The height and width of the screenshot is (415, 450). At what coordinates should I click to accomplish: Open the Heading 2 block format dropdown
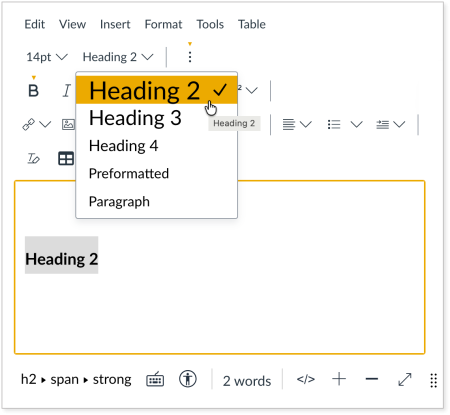tap(118, 57)
